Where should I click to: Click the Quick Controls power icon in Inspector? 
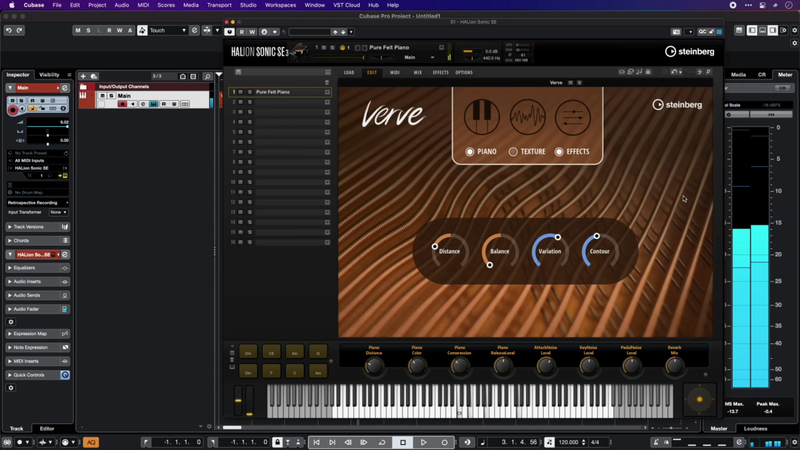[65, 375]
